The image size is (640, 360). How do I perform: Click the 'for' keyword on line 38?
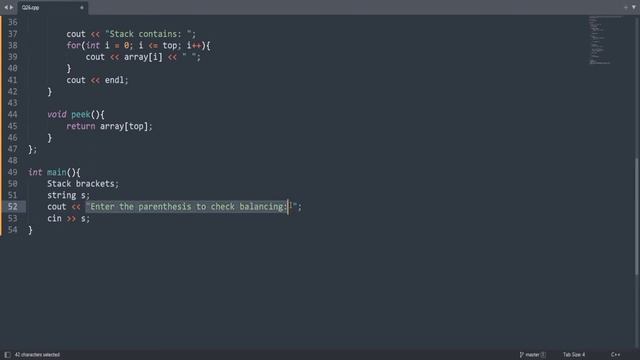click(73, 45)
